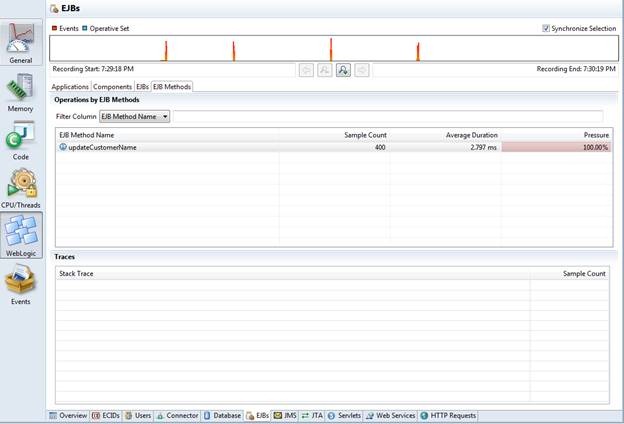Toggle the Operative Set legend marker

(x=84, y=28)
